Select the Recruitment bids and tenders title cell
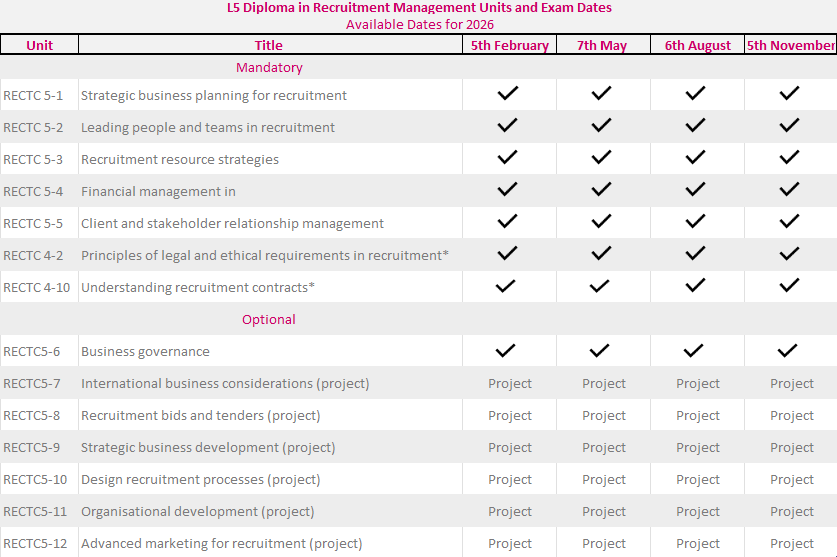Image resolution: width=837 pixels, height=557 pixels. coord(201,416)
